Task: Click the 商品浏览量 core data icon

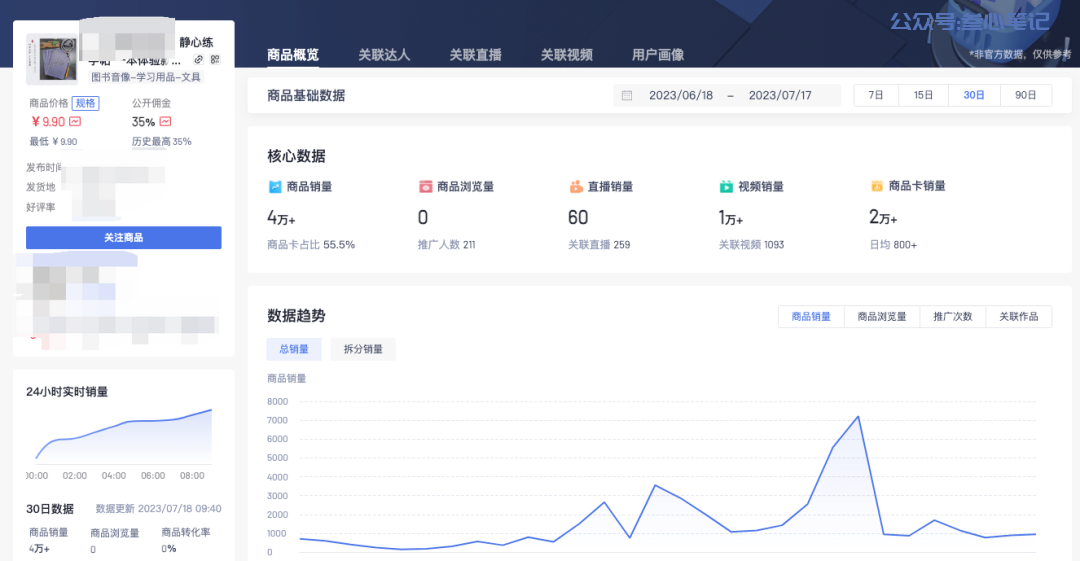Action: (x=426, y=186)
